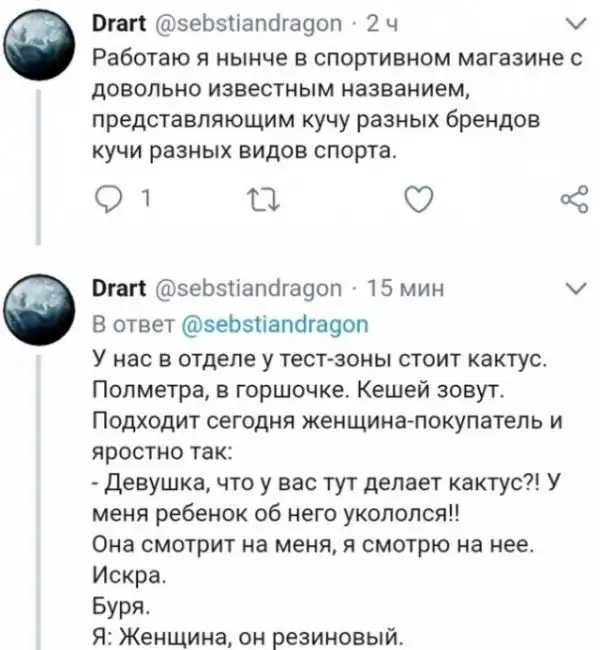Expand the chevron menu on the 15 мин tweet
Screen dimensions: 600x650
pyautogui.click(x=572, y=290)
